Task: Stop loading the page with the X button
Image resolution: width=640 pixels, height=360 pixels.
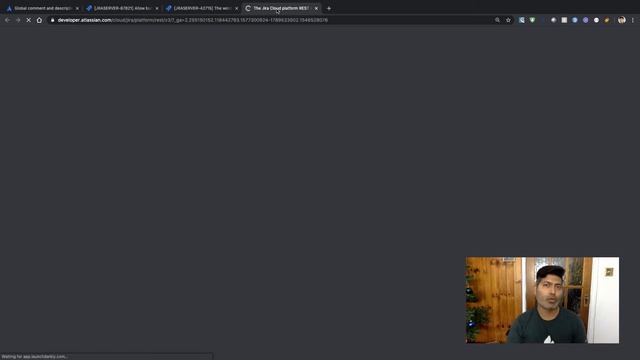Action: pyautogui.click(x=29, y=20)
